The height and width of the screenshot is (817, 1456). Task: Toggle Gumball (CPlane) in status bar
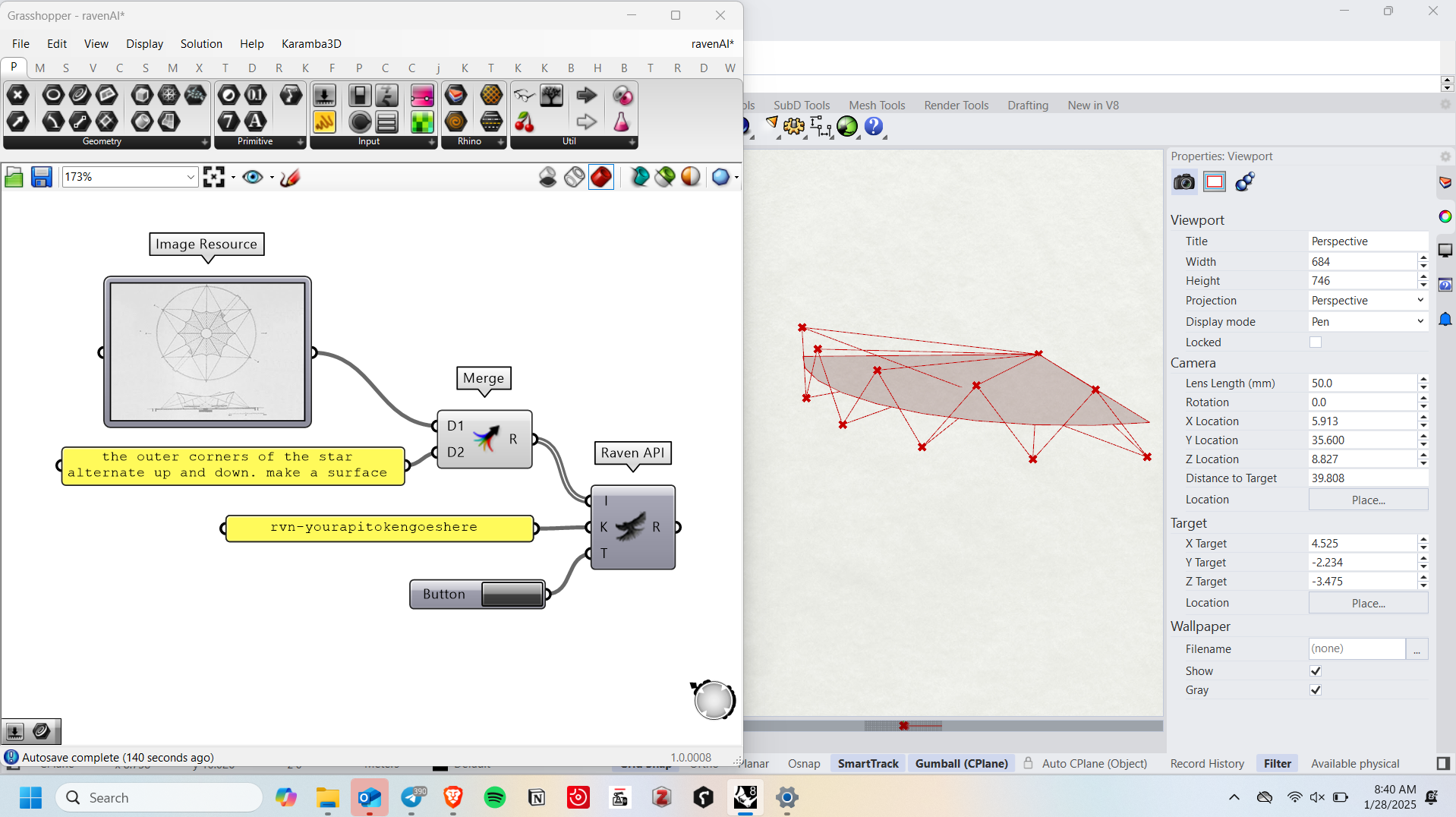pos(961,763)
